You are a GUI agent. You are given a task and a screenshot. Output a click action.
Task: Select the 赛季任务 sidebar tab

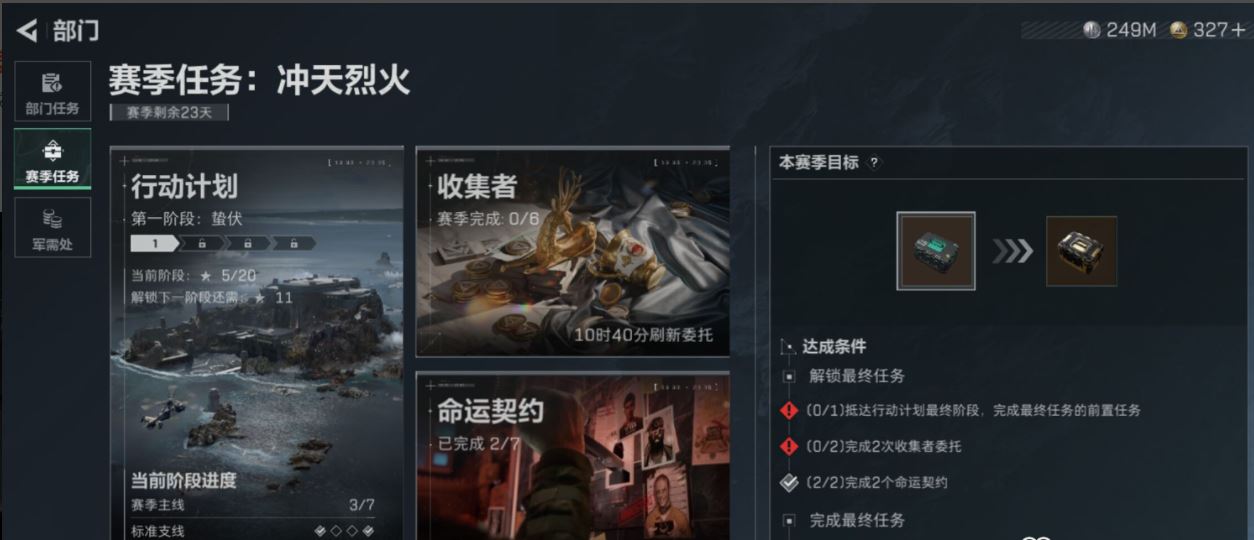tap(52, 159)
